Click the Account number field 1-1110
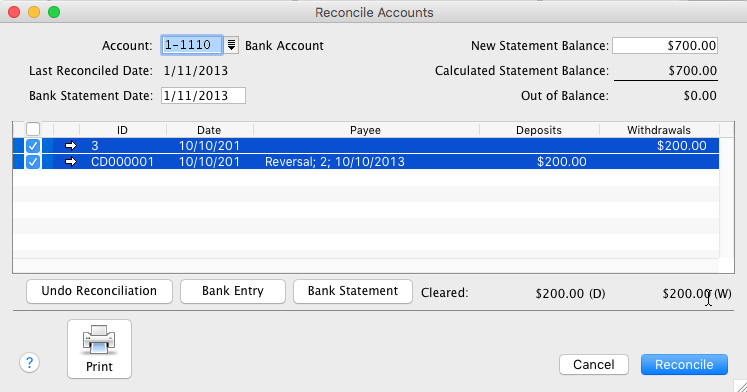This screenshot has width=747, height=392. point(192,45)
